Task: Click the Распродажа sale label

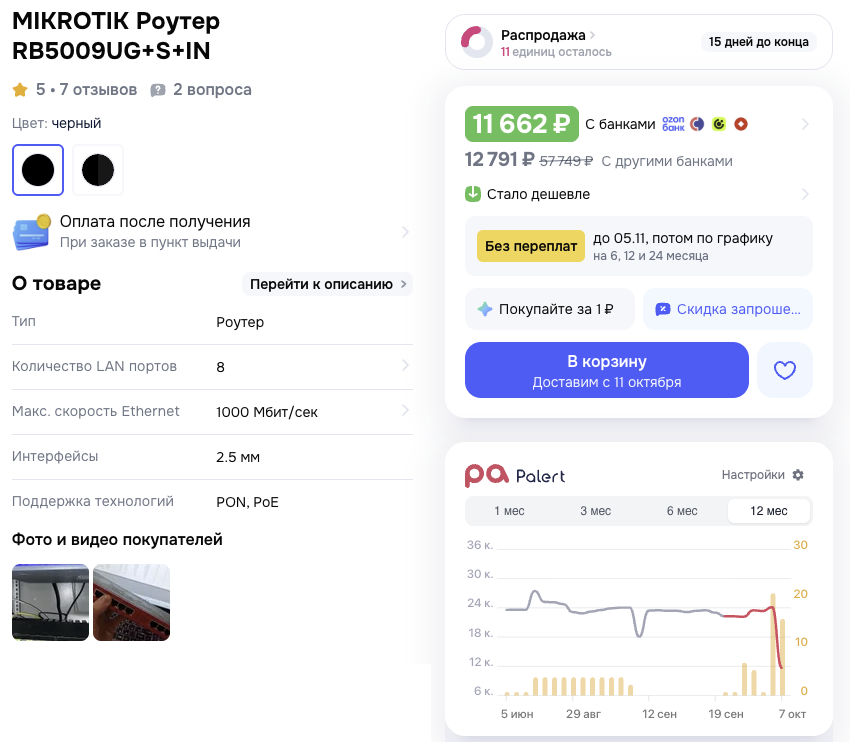Action: 543,35
